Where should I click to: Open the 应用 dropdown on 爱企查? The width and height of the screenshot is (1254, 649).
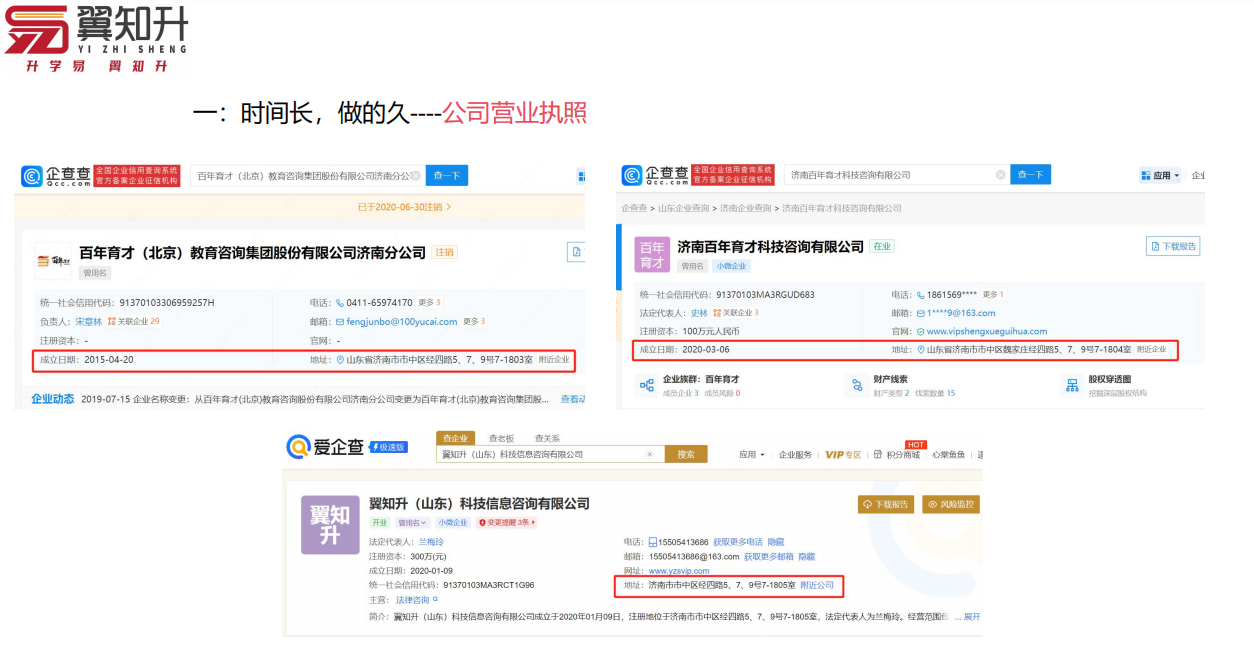point(752,454)
